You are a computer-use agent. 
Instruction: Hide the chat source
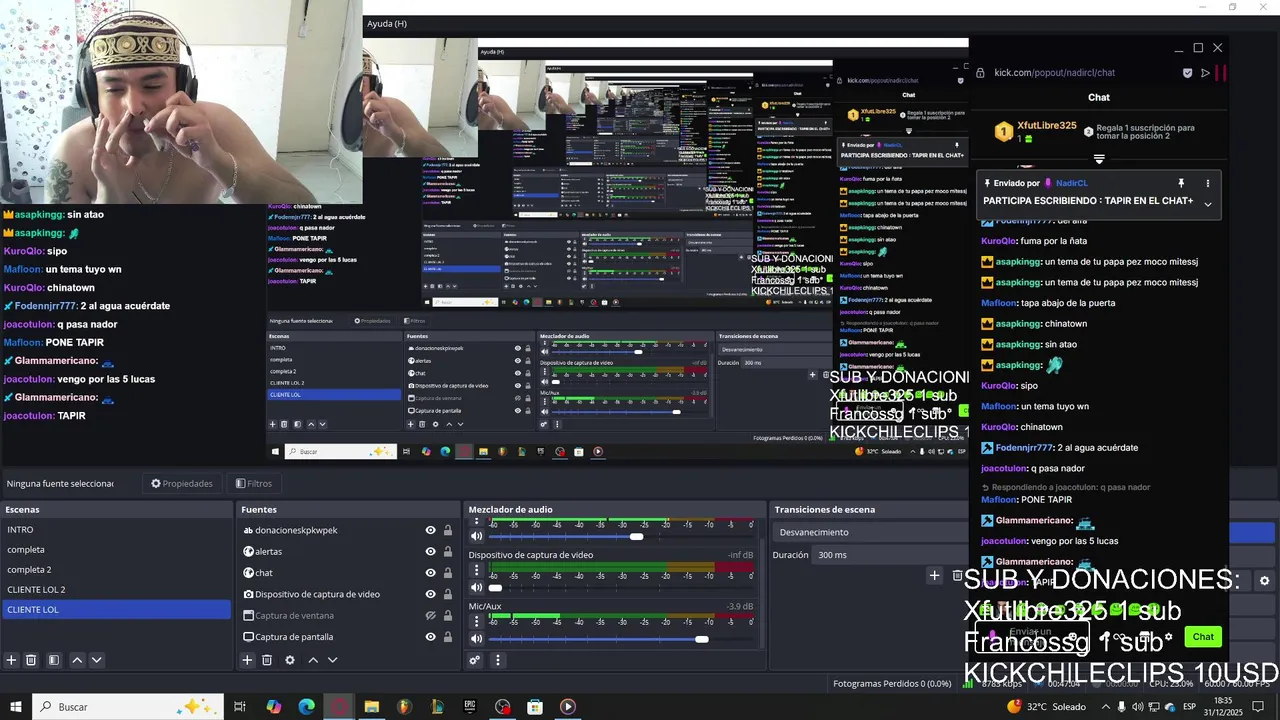click(x=430, y=573)
